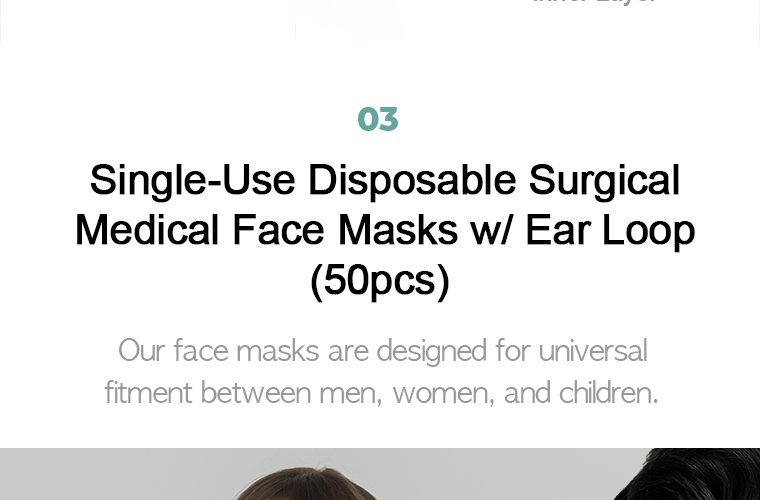Click the brown-haired person in the bottom photo
The height and width of the screenshot is (500, 760).
point(304,484)
